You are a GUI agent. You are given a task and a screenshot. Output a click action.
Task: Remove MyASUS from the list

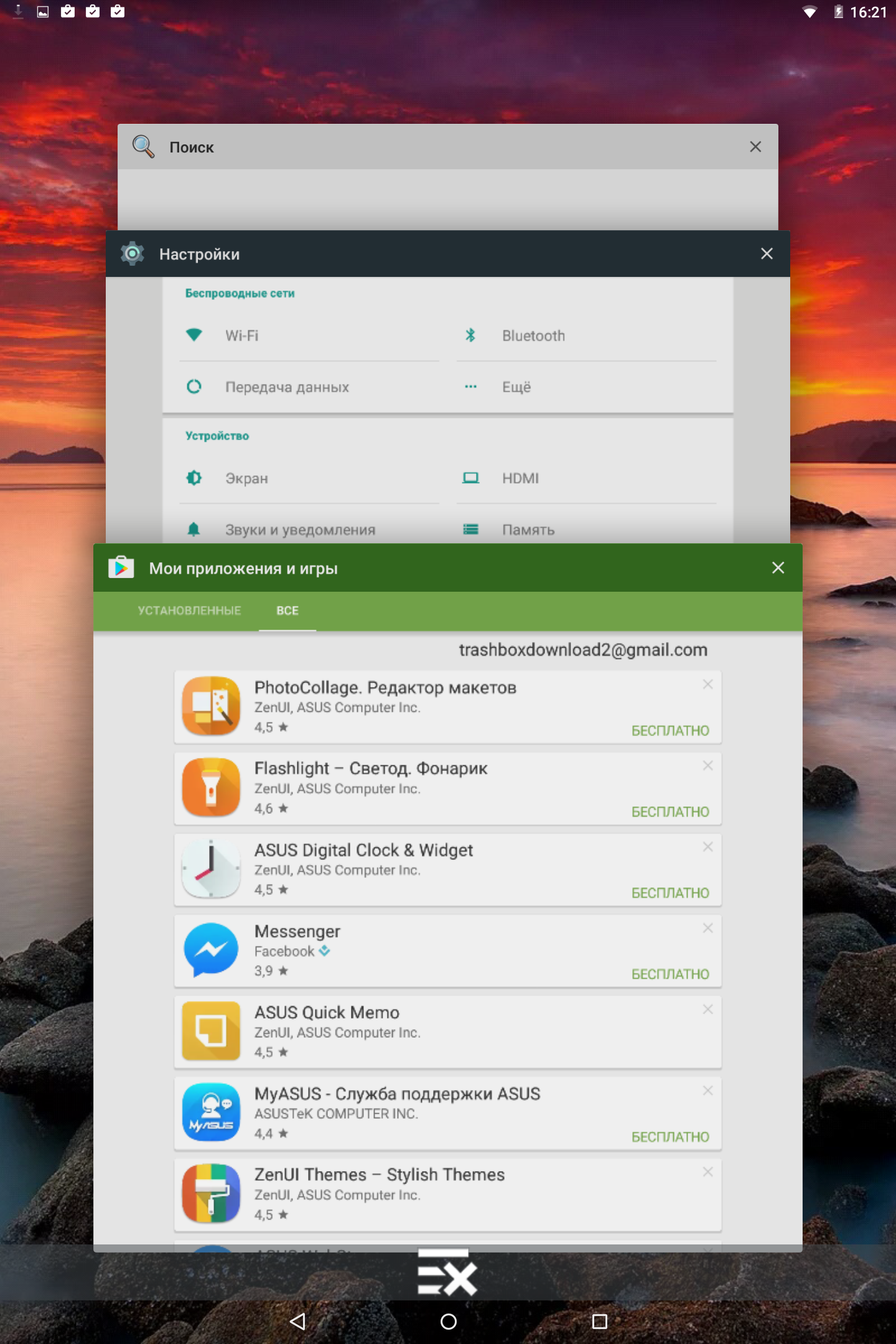point(707,1091)
